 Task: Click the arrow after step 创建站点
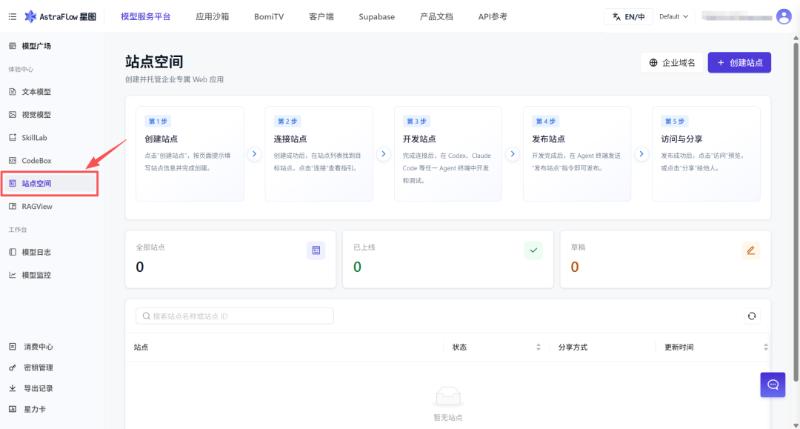(x=254, y=154)
